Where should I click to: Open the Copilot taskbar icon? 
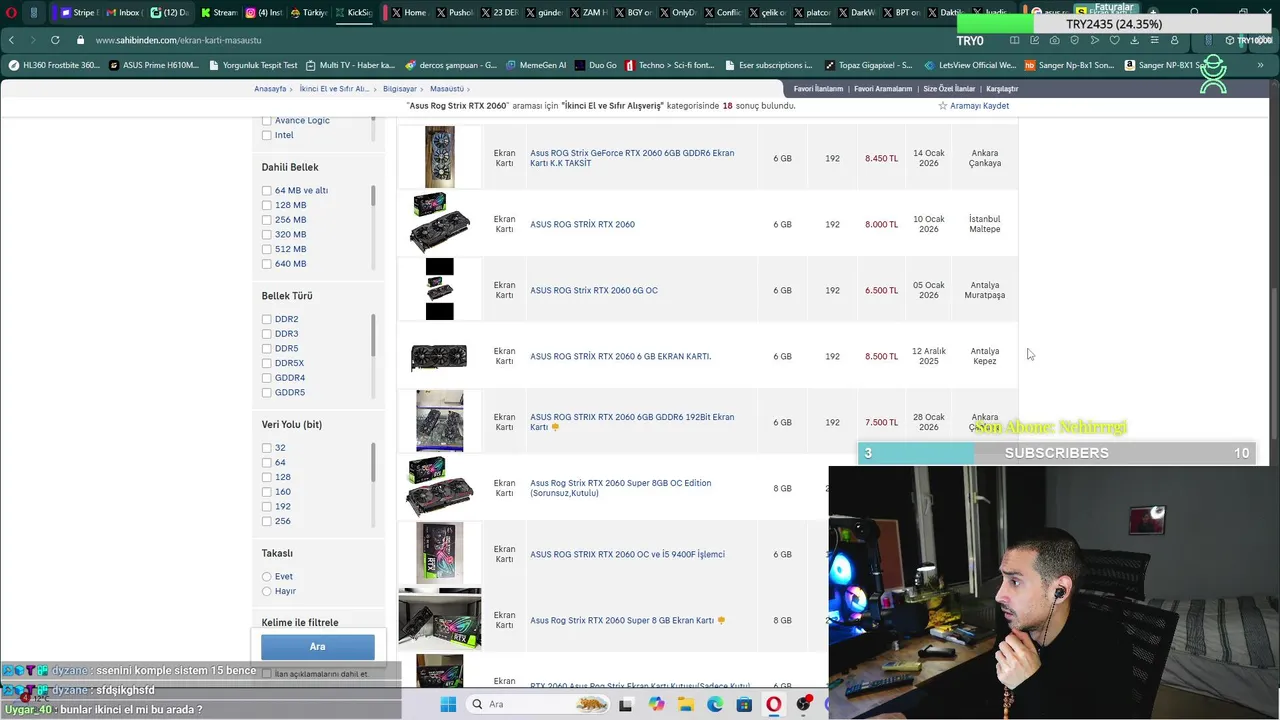(656, 704)
